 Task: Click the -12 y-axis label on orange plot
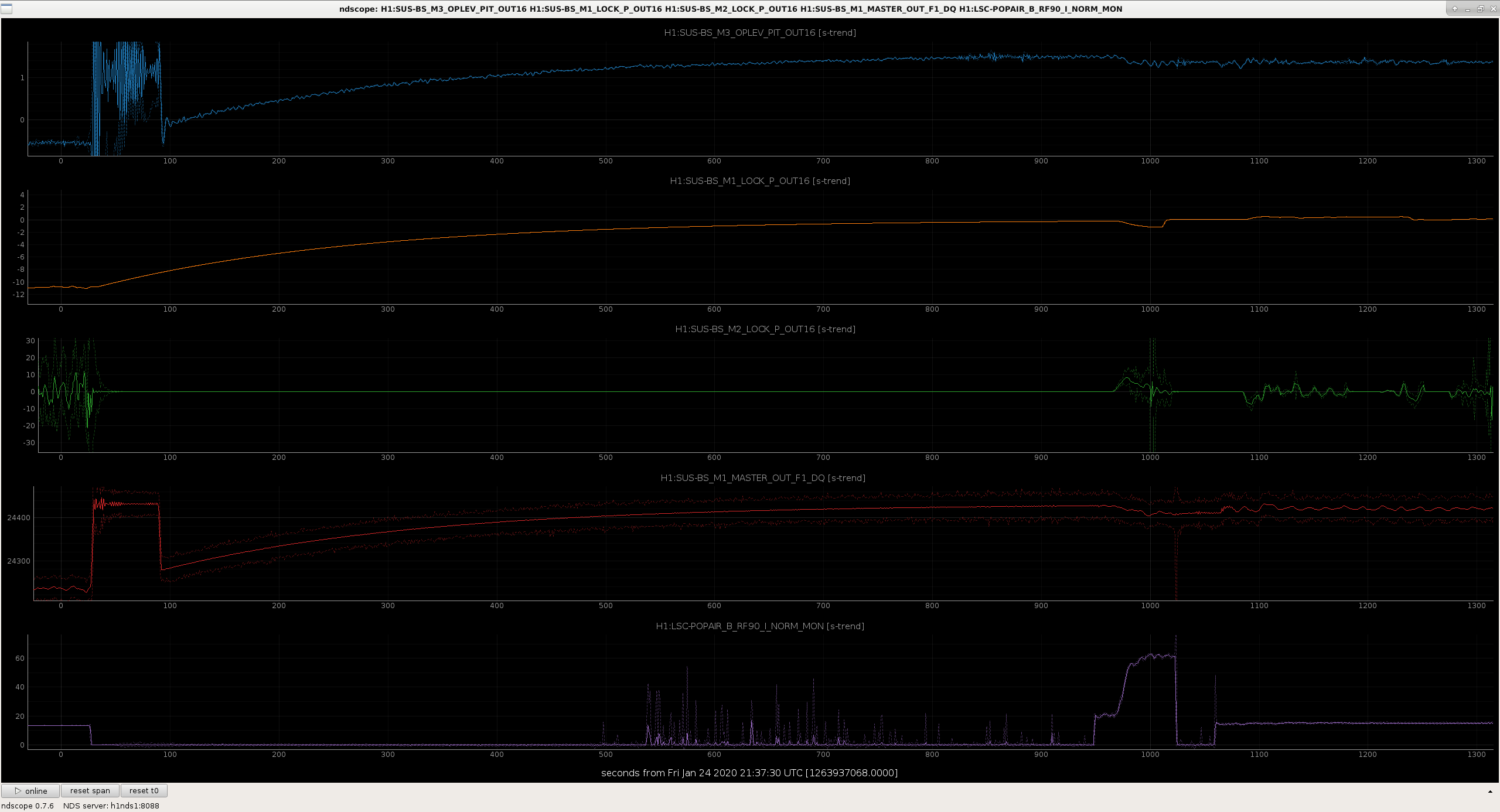tap(19, 295)
